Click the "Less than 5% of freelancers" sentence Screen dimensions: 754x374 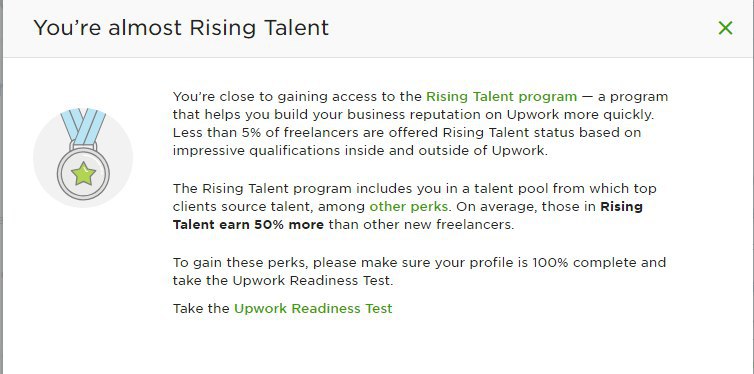point(407,133)
